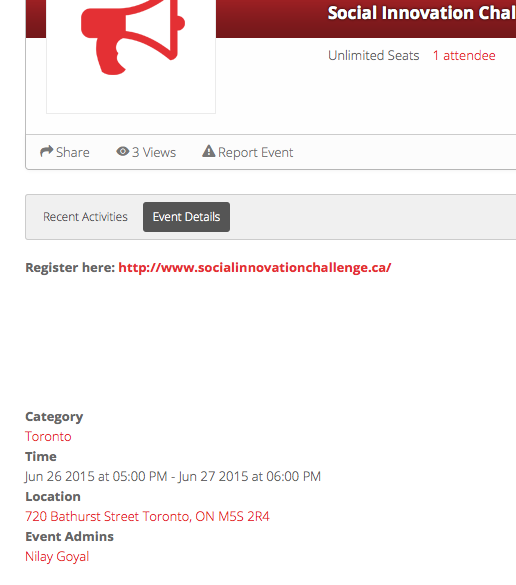This screenshot has height=585, width=516.
Task: Select the Event Details tab
Action: coord(186,217)
